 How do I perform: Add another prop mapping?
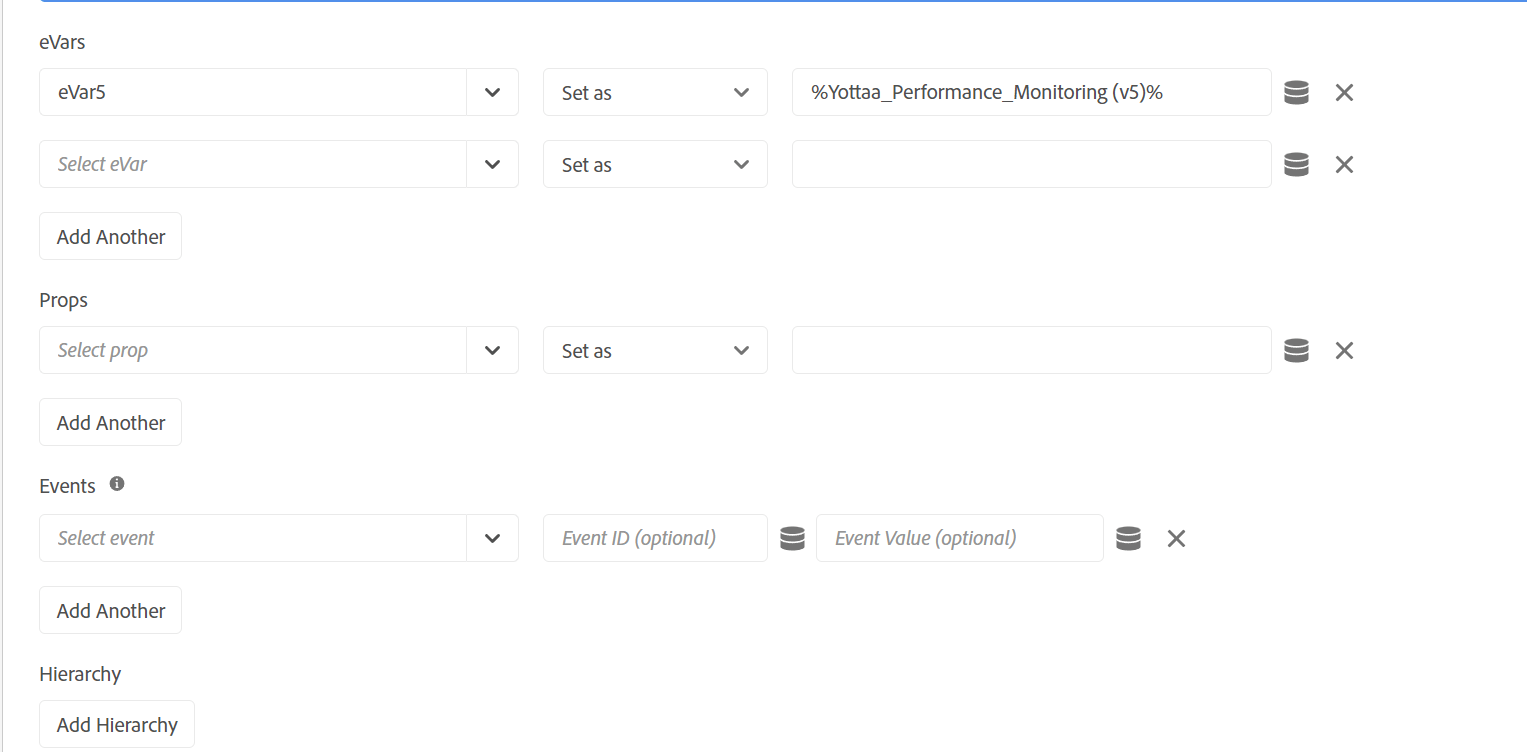pos(110,422)
